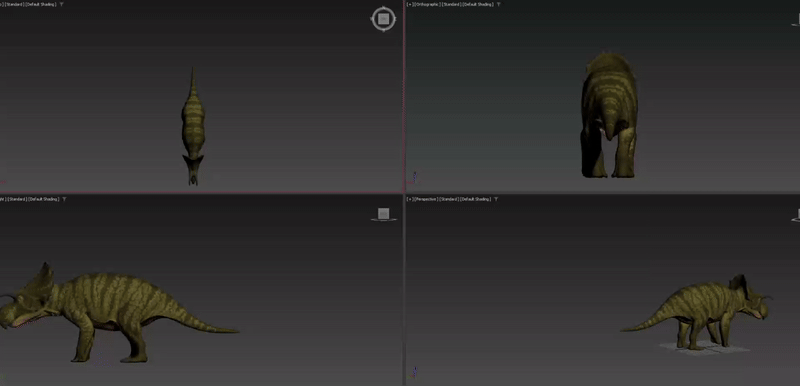
Task: Open the Orthographic view label menu
Action: pyautogui.click(x=427, y=4)
